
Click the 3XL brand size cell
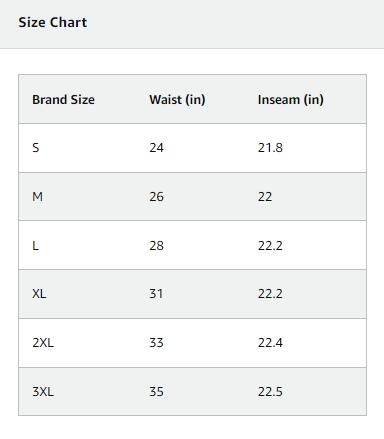click(x=43, y=391)
